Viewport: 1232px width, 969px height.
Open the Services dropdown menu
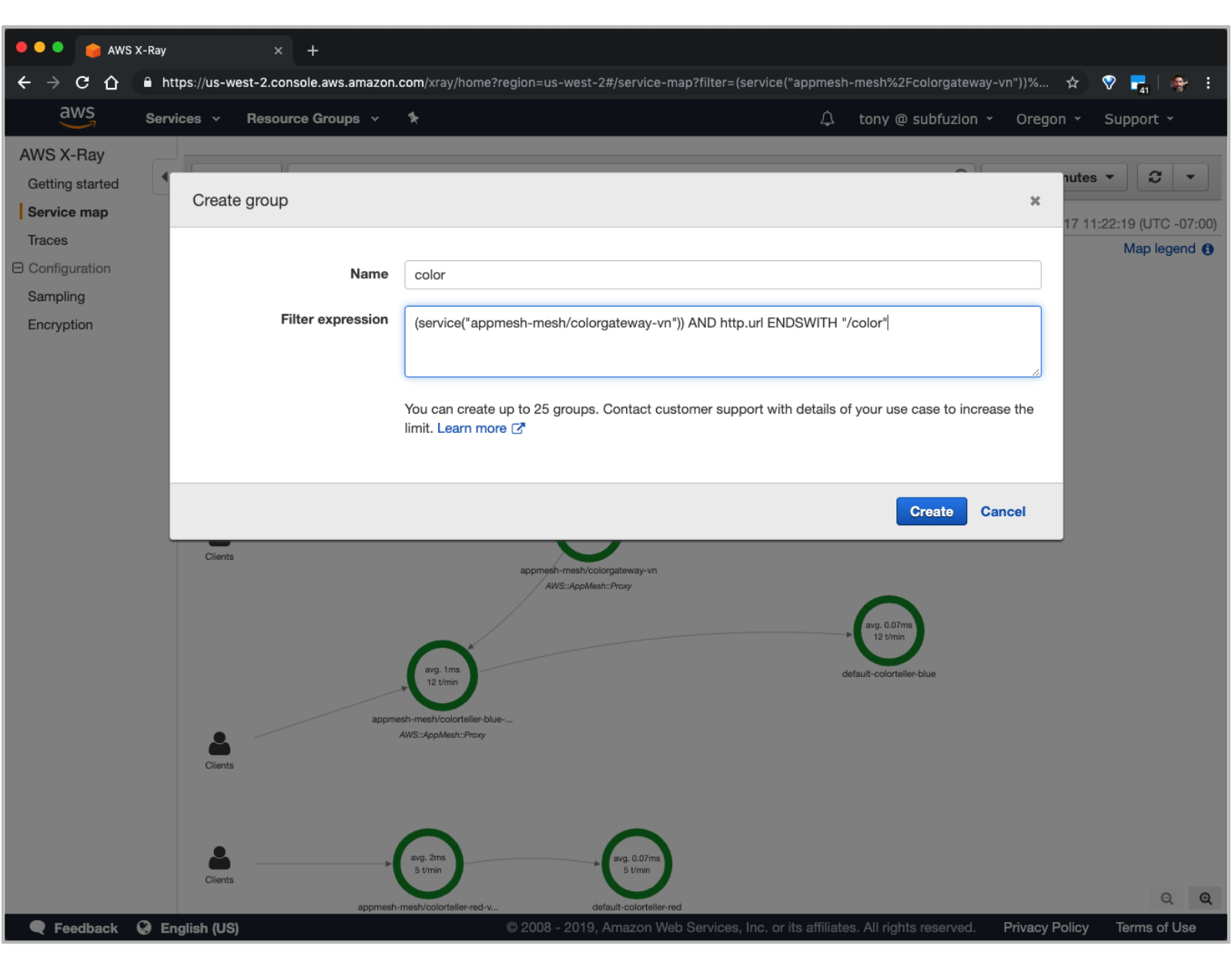pos(182,119)
